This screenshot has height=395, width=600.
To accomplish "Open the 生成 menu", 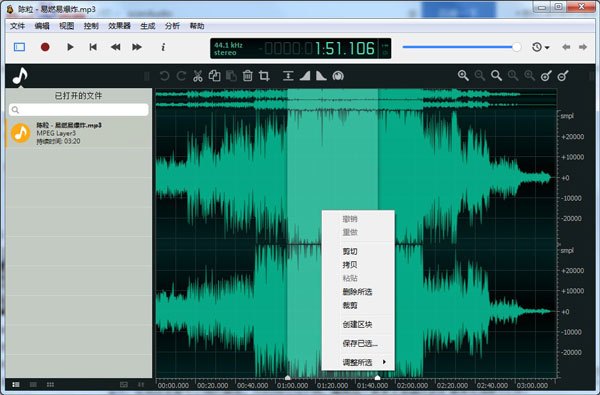I will 148,26.
